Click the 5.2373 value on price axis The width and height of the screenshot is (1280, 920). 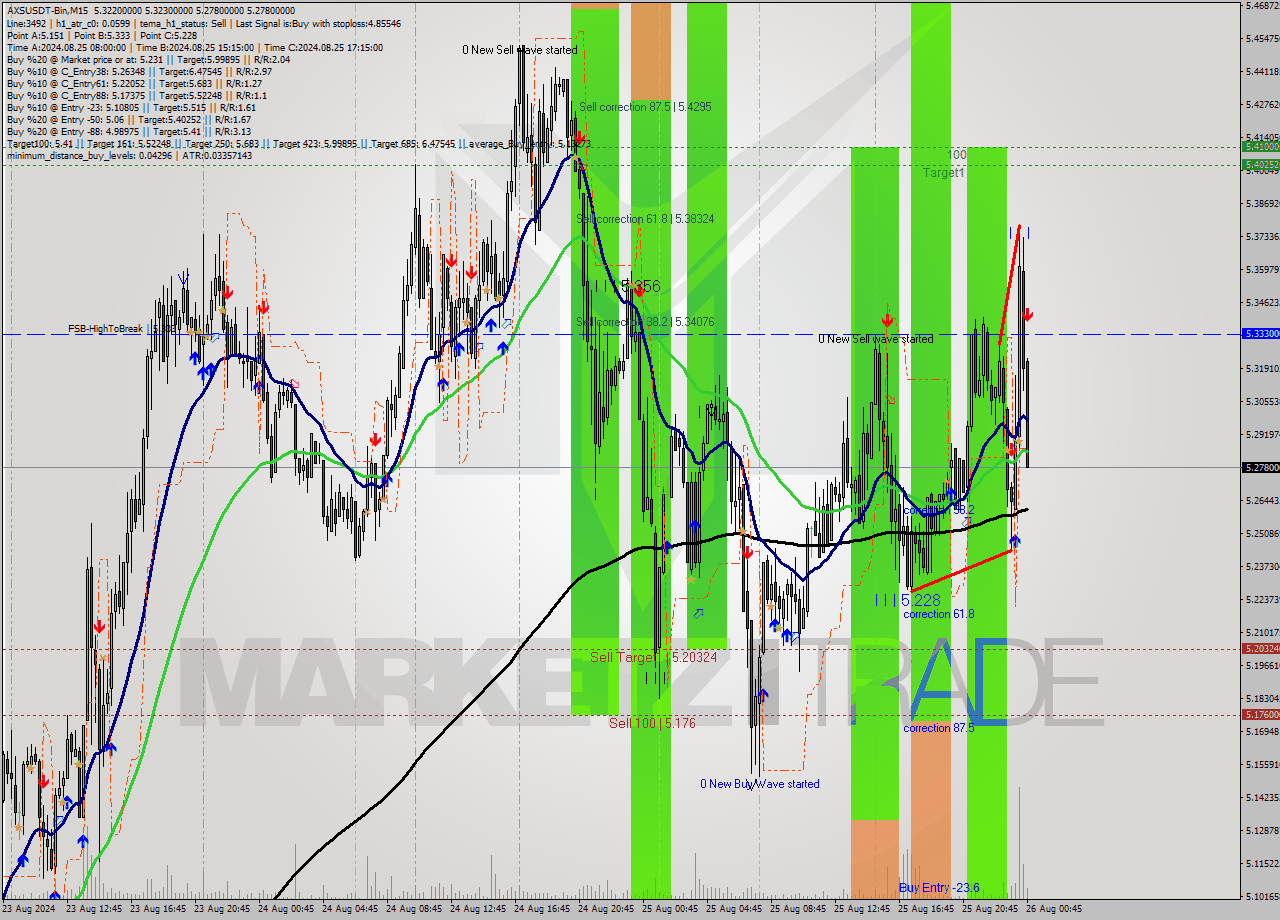pos(1262,566)
